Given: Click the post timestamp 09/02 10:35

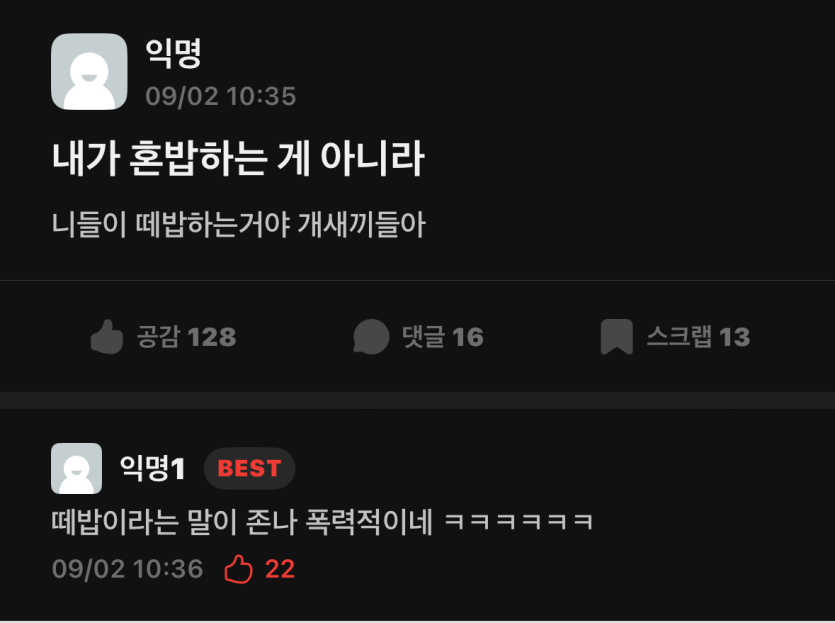Looking at the screenshot, I should click(220, 96).
